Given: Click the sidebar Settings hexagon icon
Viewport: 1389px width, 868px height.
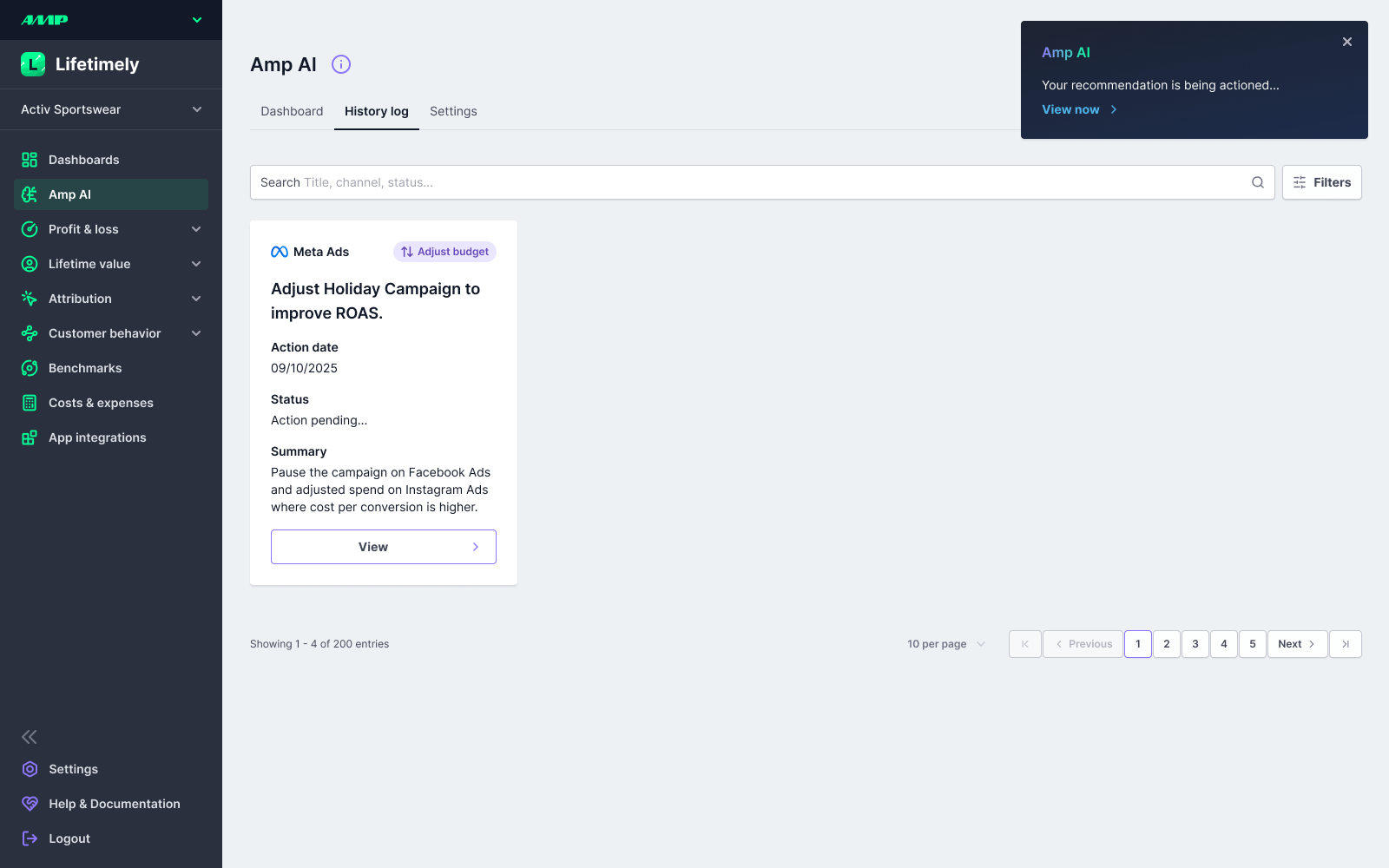Looking at the screenshot, I should (x=30, y=769).
